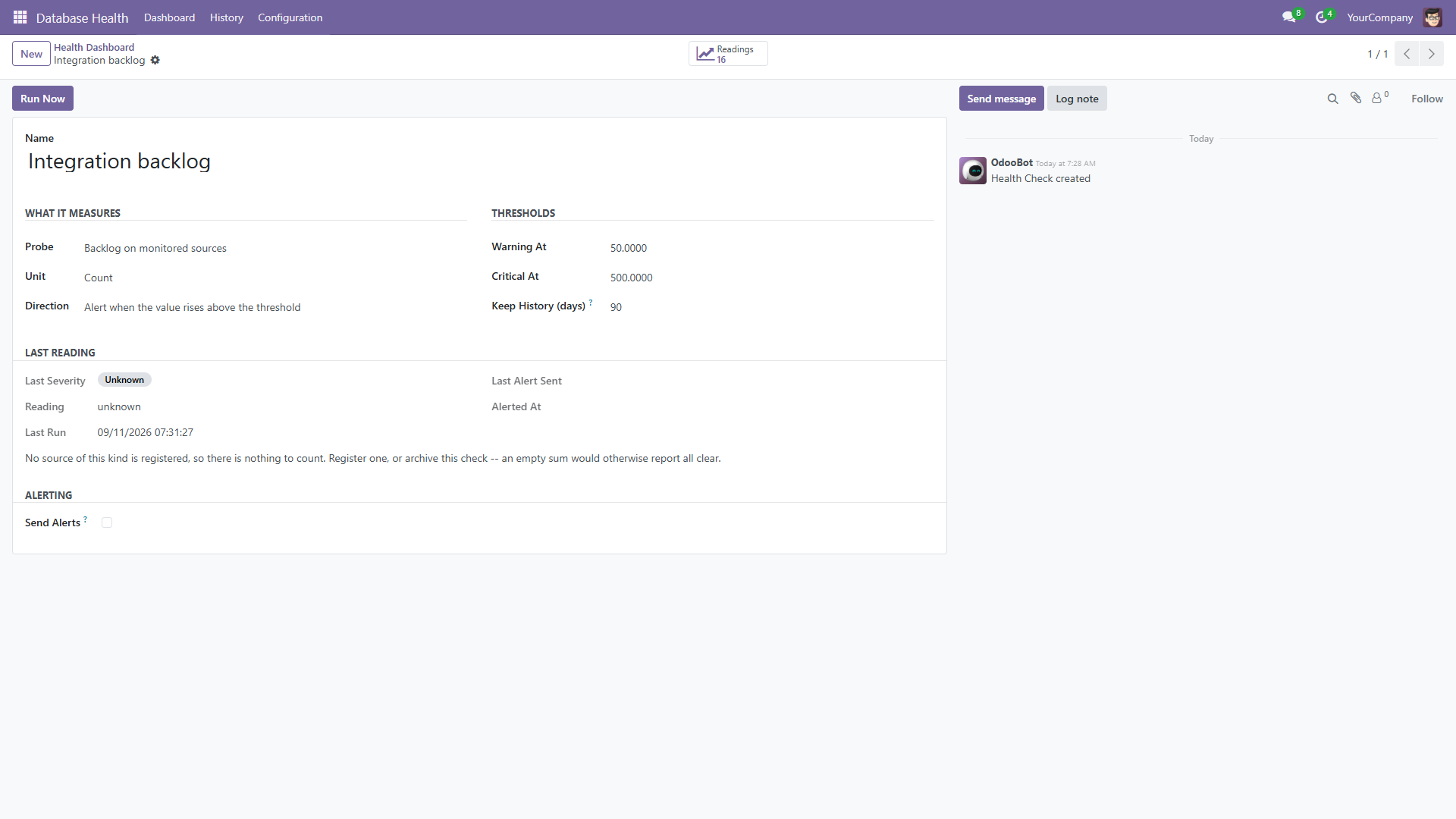The height and width of the screenshot is (819, 1456).
Task: Edit Warning At value 50.0000
Action: tap(771, 248)
